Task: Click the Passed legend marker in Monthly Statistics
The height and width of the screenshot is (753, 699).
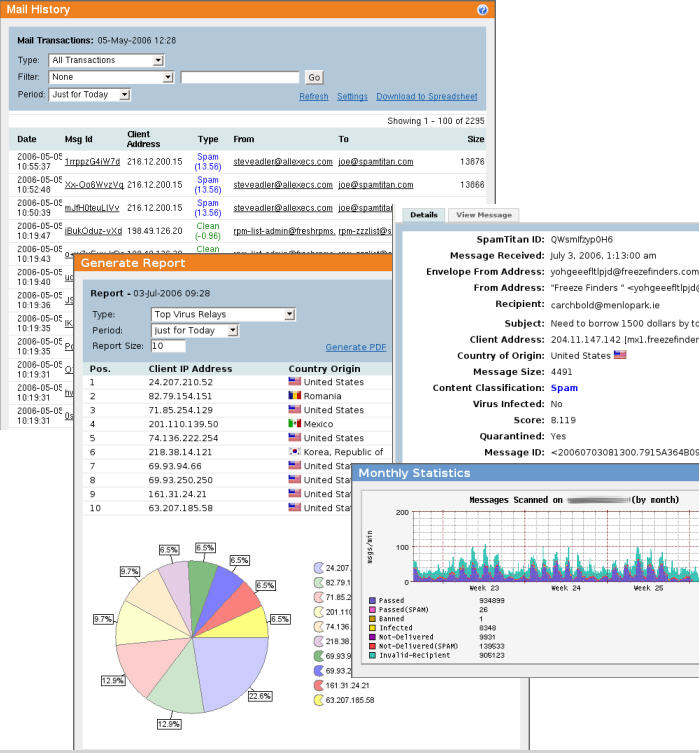Action: point(373,601)
